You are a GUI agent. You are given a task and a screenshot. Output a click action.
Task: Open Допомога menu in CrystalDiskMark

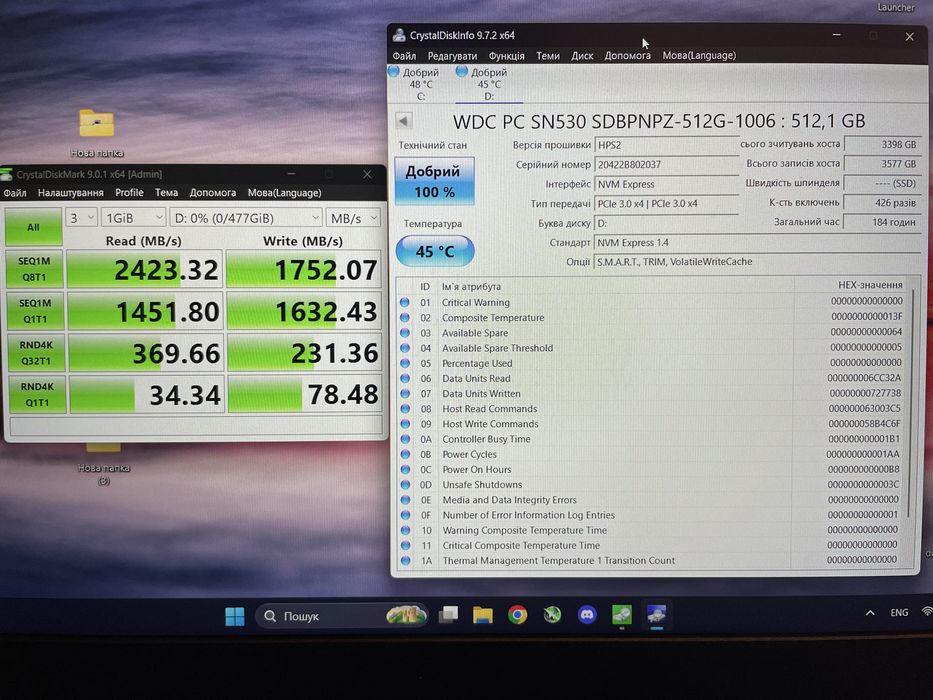click(212, 193)
